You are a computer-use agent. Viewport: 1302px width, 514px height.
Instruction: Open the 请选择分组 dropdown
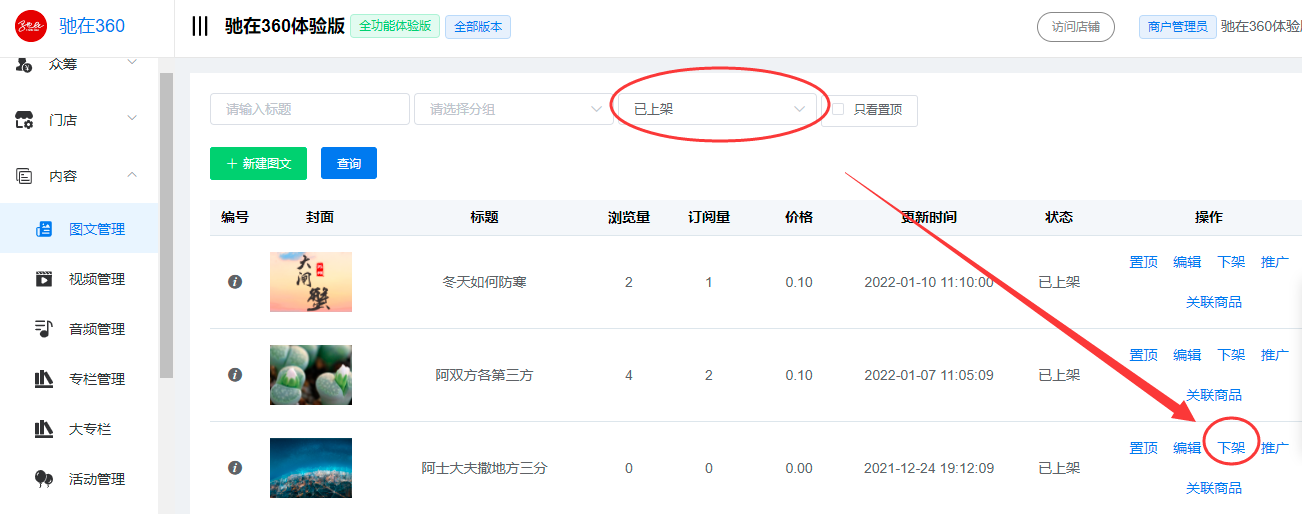[x=514, y=109]
